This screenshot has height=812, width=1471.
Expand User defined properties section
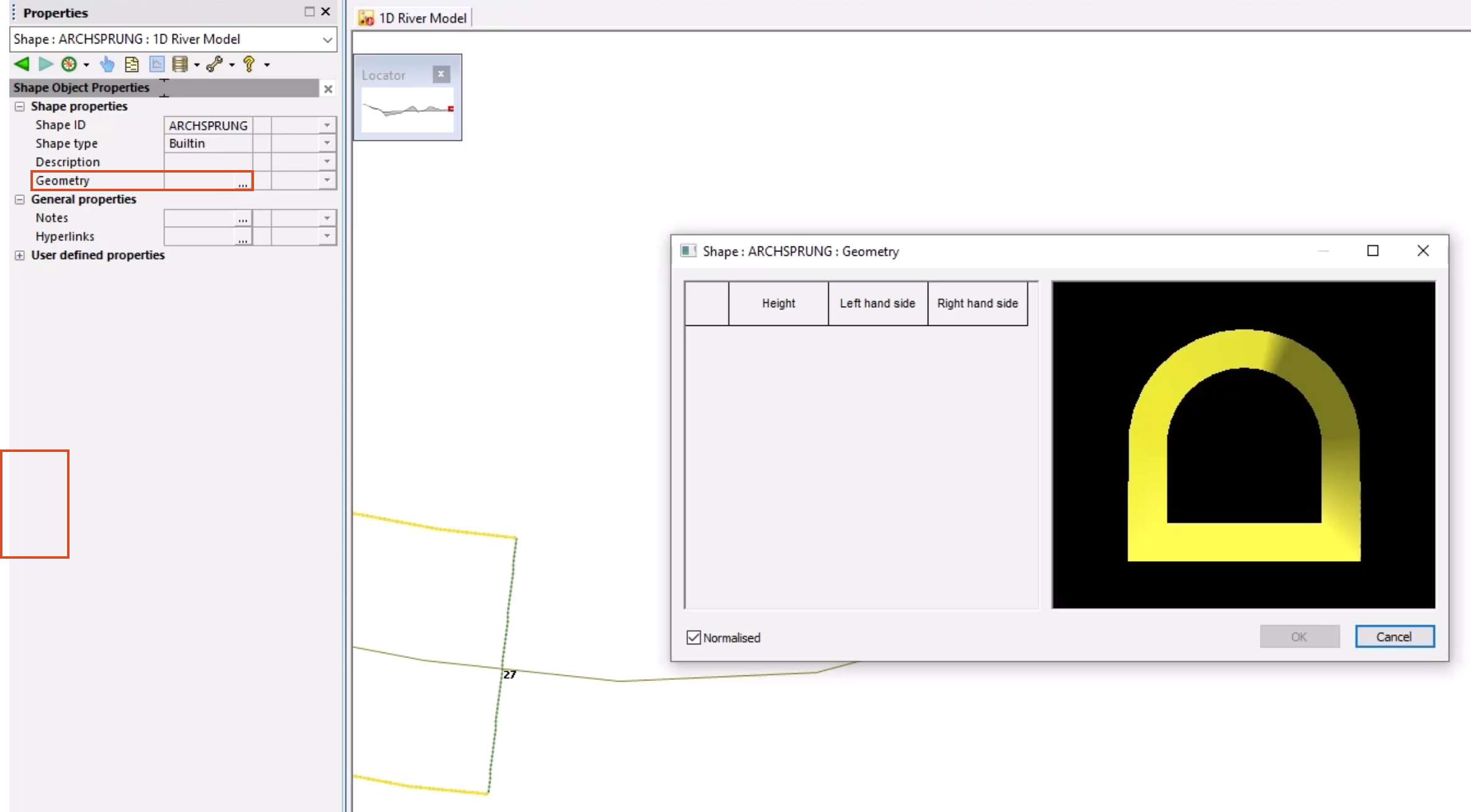[x=20, y=254]
